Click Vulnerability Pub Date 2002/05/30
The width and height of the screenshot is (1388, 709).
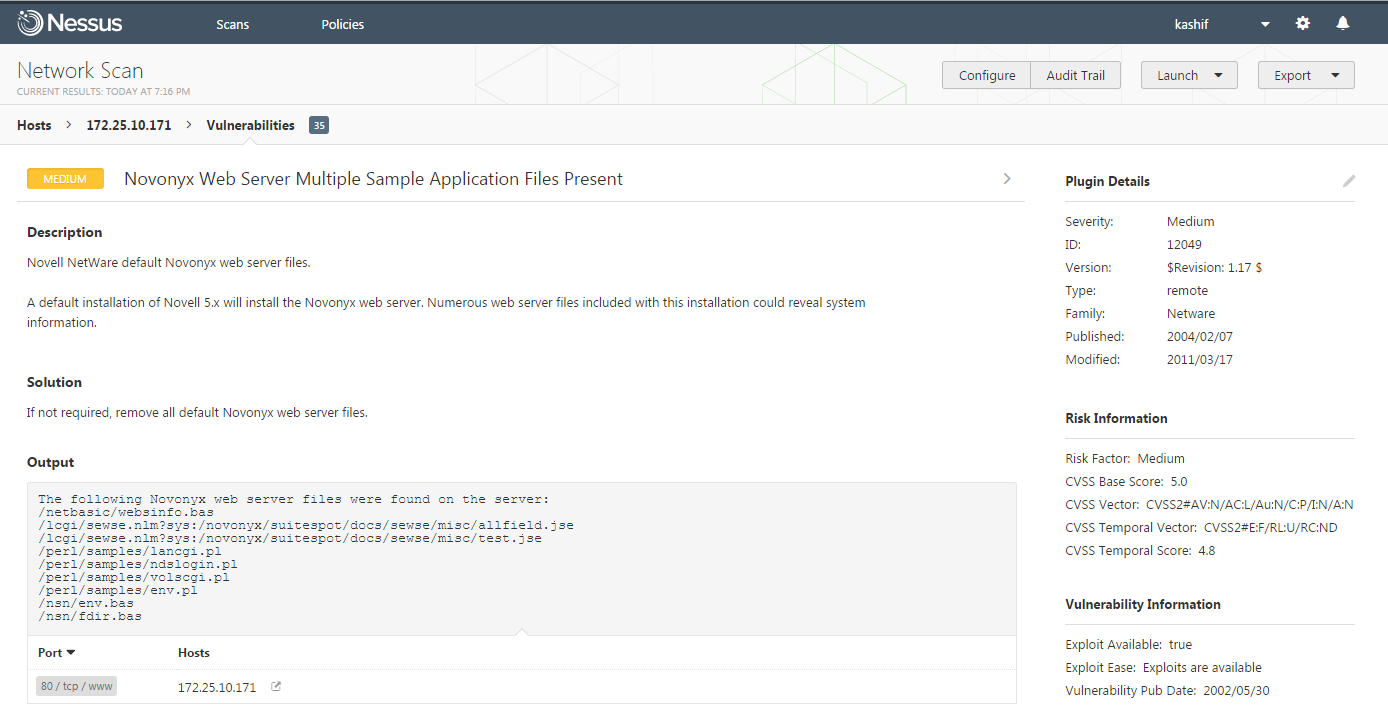click(1237, 690)
